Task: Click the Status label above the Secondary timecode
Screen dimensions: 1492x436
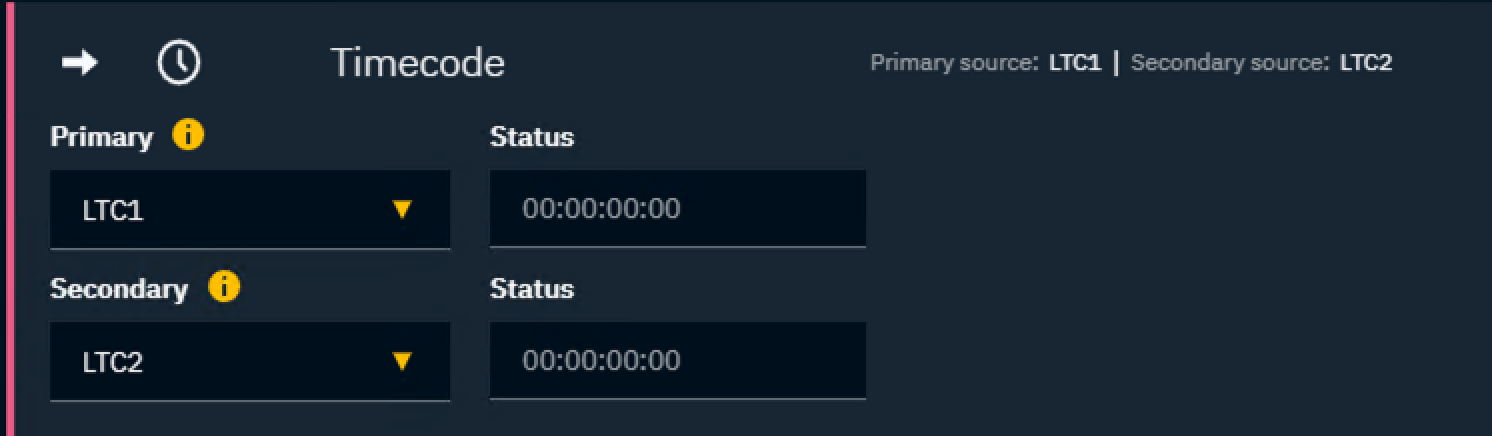Action: (531, 289)
